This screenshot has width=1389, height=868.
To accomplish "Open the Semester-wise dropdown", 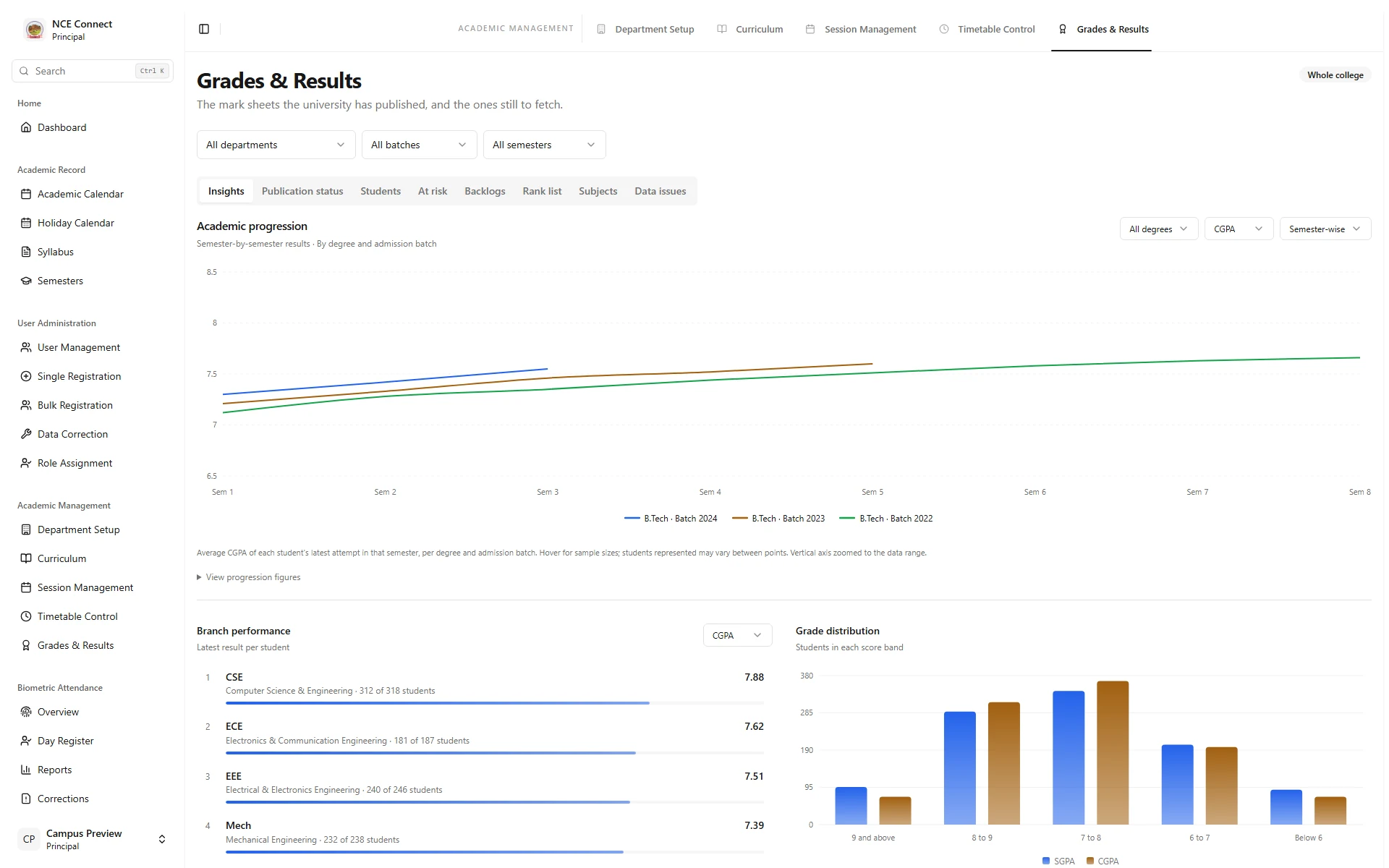I will point(1325,229).
